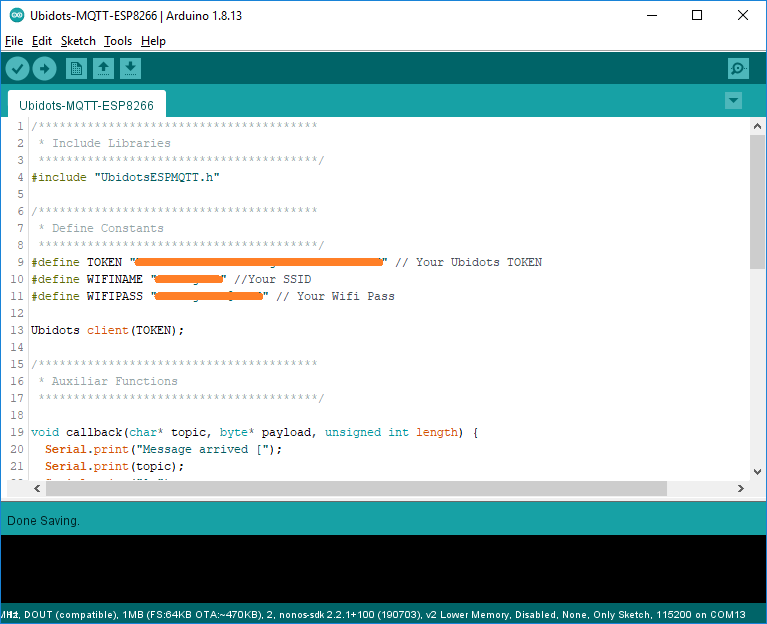
Task: Click the Upload arrow button
Action: [45, 68]
